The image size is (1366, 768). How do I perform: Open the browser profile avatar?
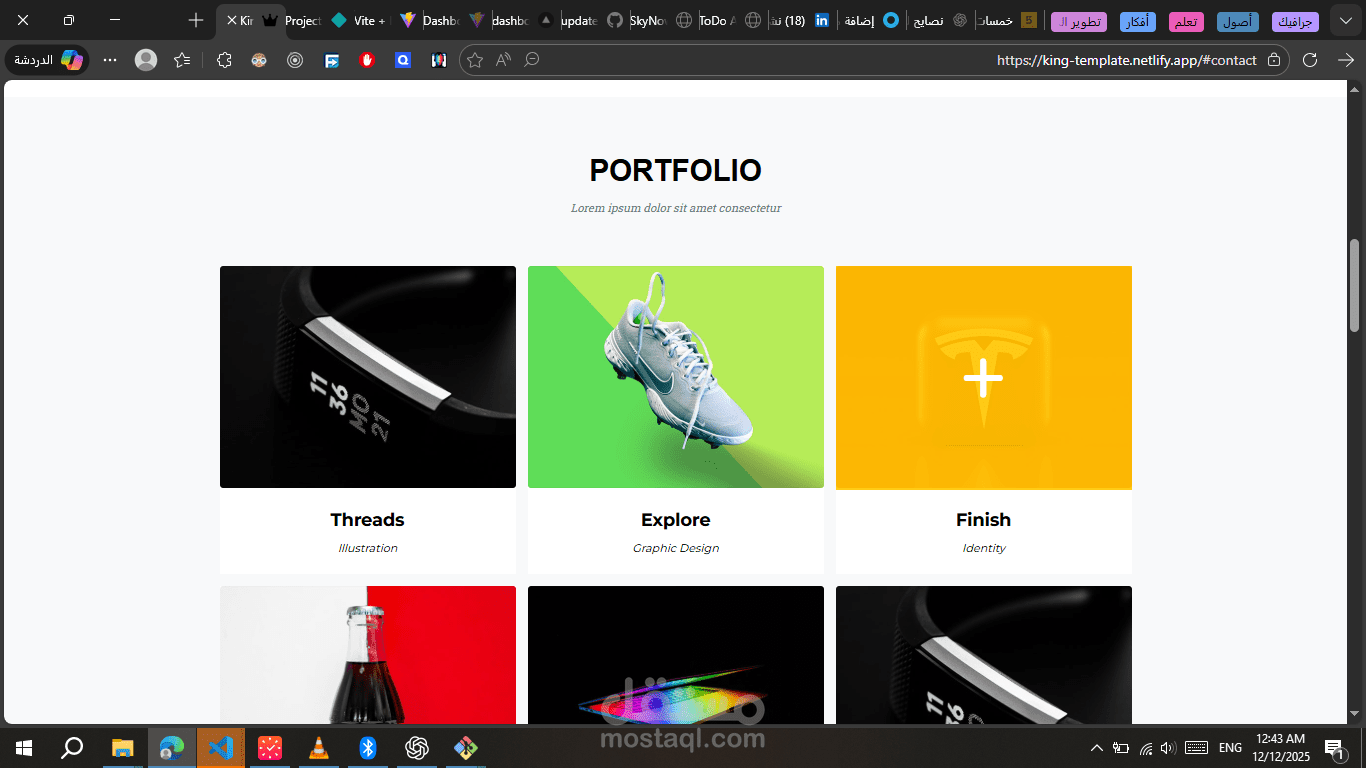(x=146, y=60)
